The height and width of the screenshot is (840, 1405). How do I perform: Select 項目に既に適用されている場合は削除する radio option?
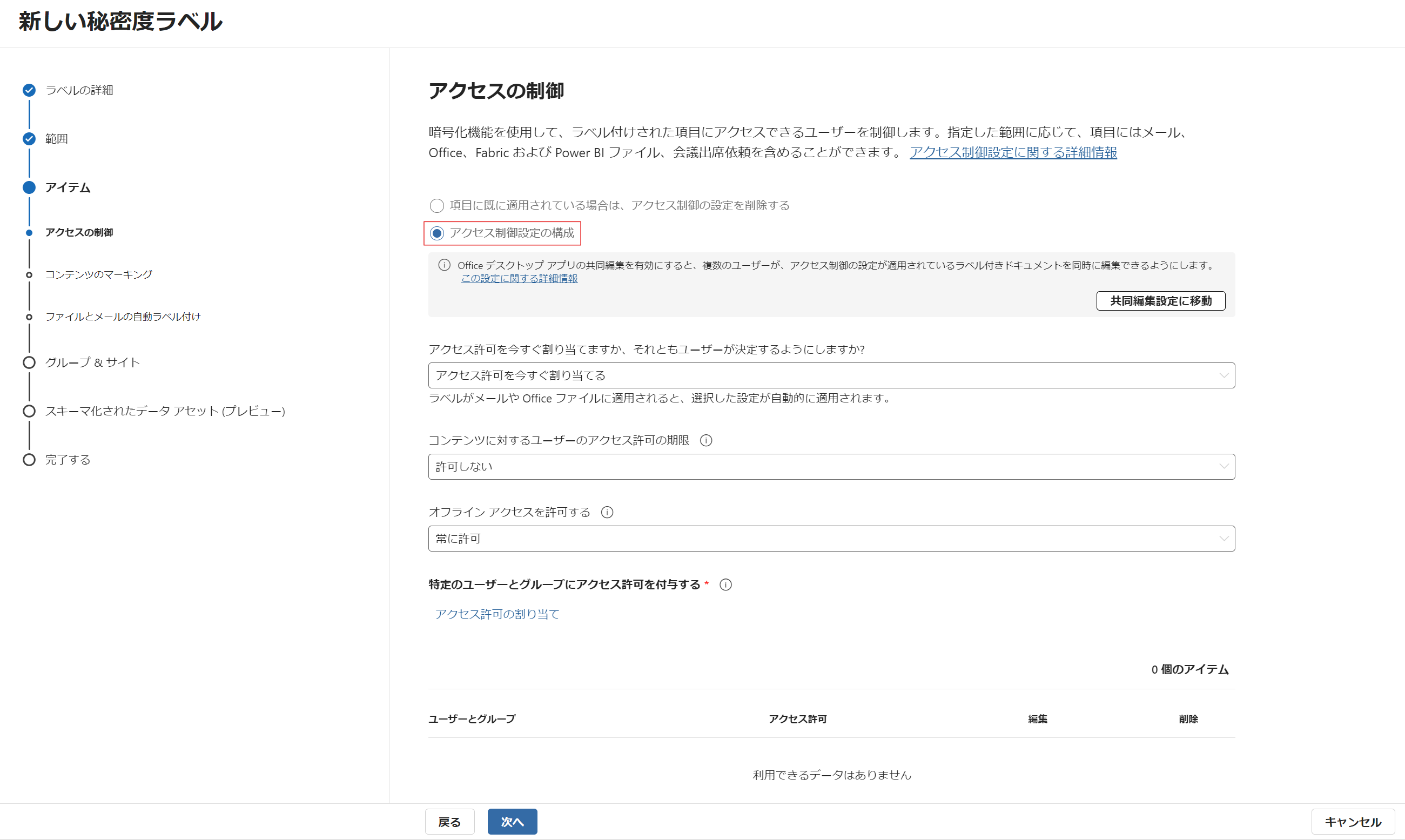[x=436, y=205]
